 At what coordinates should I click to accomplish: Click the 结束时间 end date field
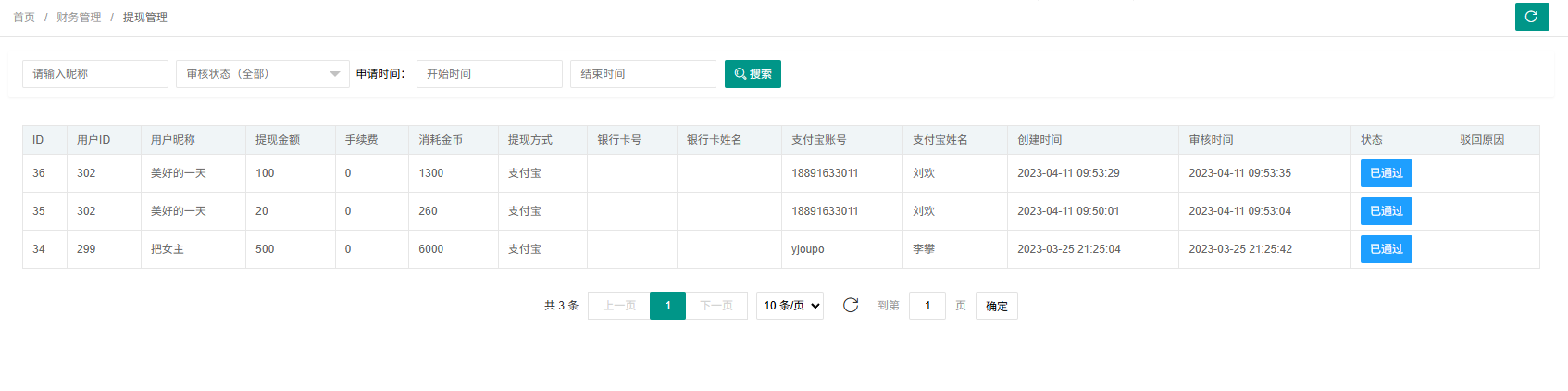pyautogui.click(x=642, y=74)
